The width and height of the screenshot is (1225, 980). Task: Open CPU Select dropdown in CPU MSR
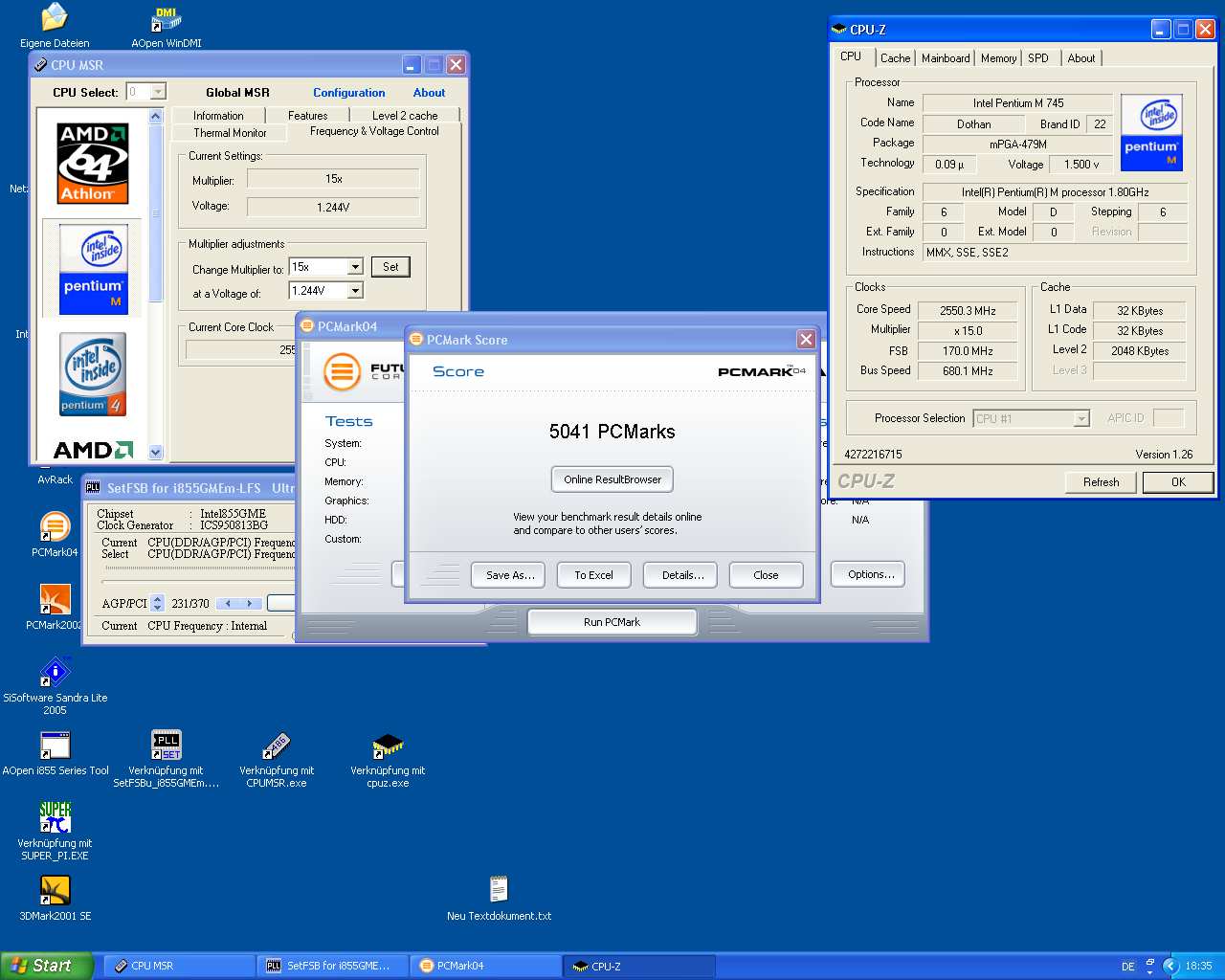[159, 92]
